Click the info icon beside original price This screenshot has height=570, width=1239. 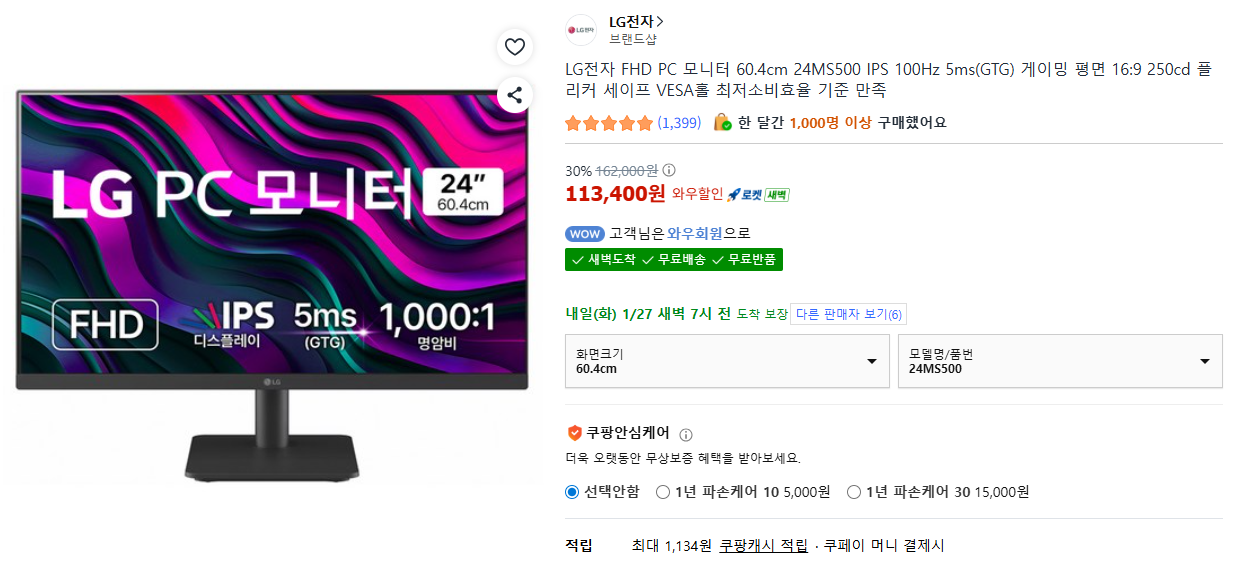(670, 170)
